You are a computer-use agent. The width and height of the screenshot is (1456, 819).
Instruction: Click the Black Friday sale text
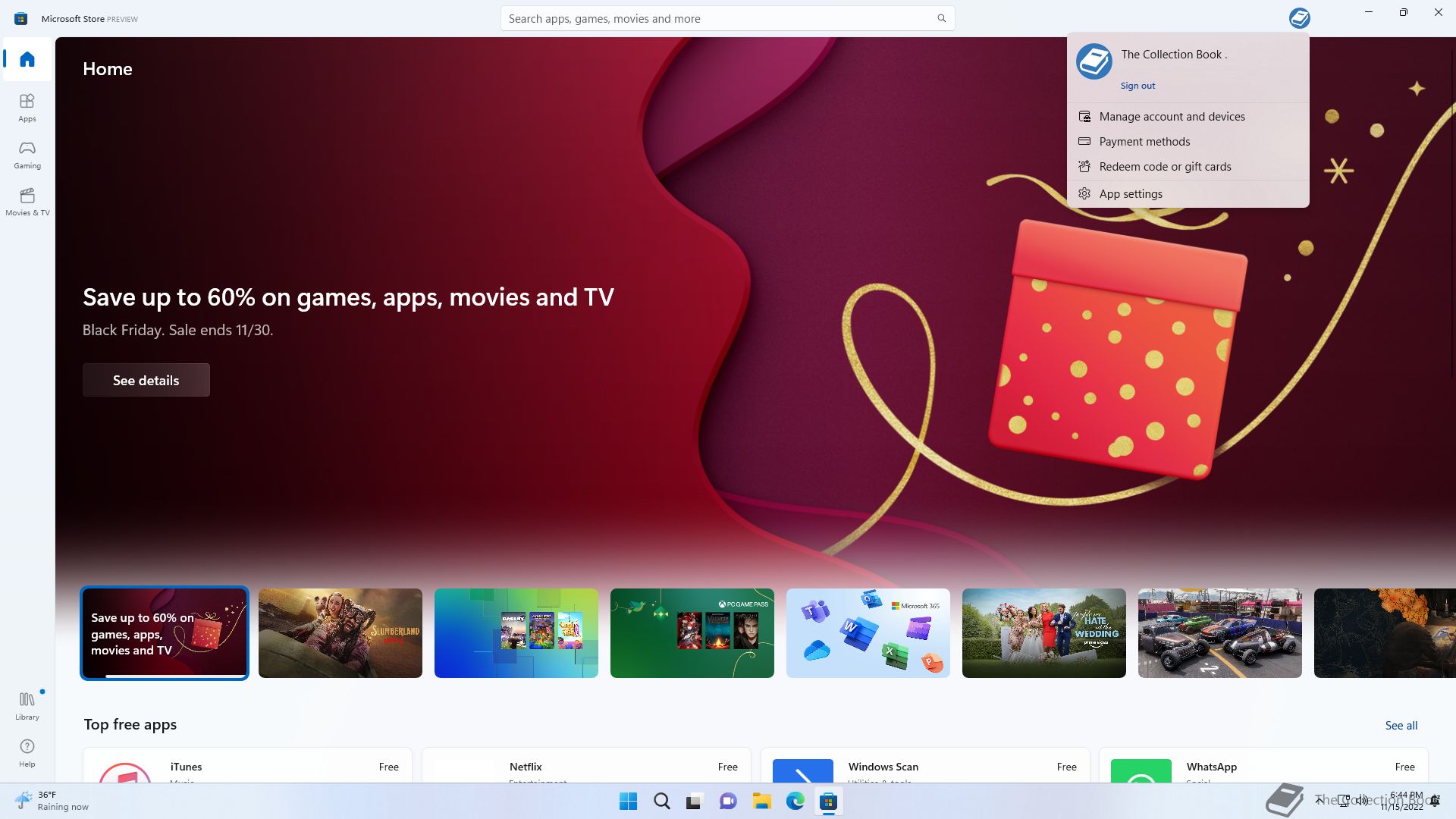(x=177, y=330)
